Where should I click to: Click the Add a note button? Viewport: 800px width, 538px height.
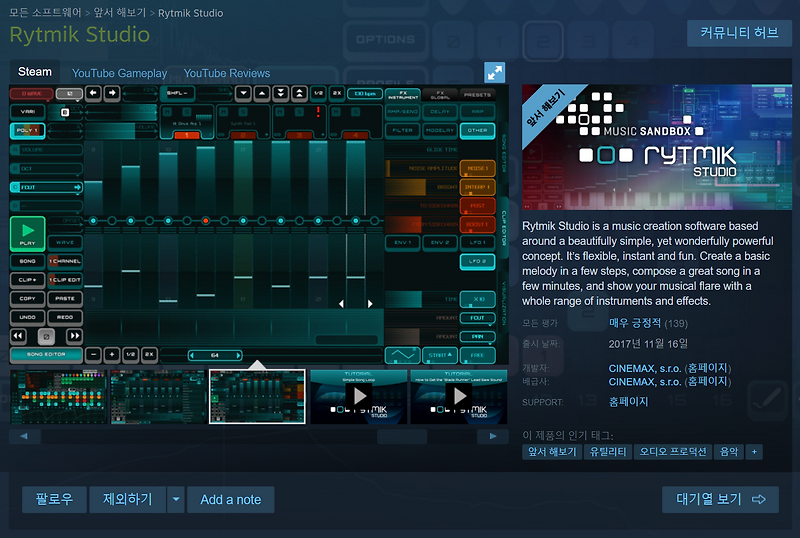pos(231,500)
